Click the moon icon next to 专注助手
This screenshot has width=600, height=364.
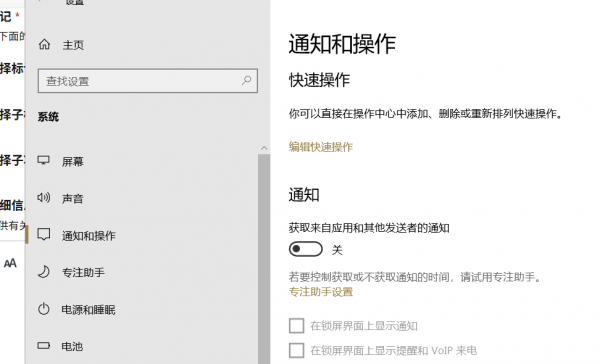point(44,271)
